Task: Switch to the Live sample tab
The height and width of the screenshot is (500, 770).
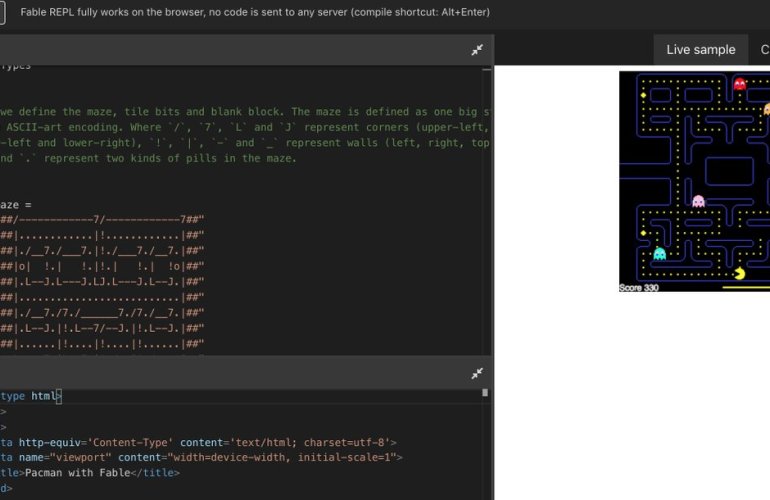Action: (700, 49)
